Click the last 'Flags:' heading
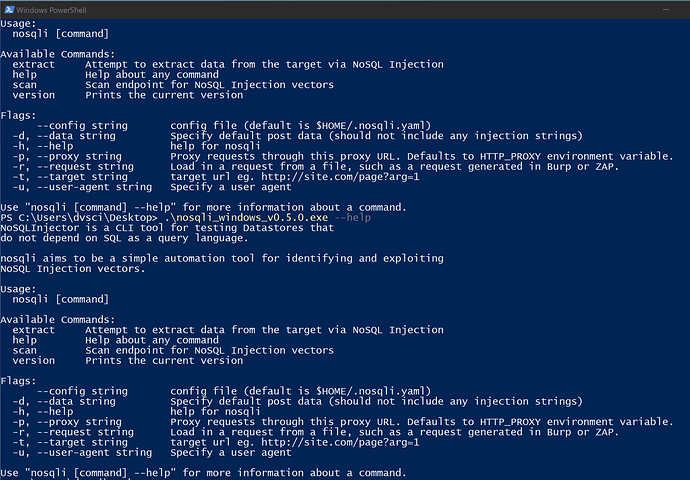The image size is (690, 480). (x=18, y=381)
